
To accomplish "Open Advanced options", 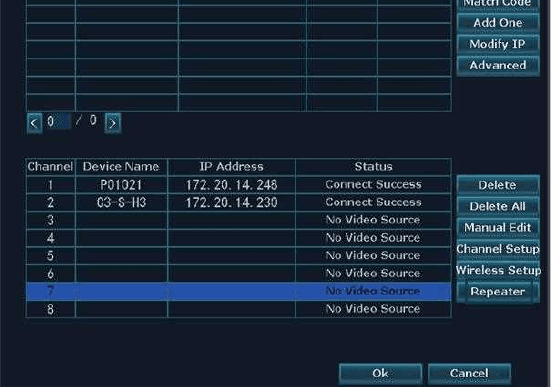I will click(x=498, y=65).
